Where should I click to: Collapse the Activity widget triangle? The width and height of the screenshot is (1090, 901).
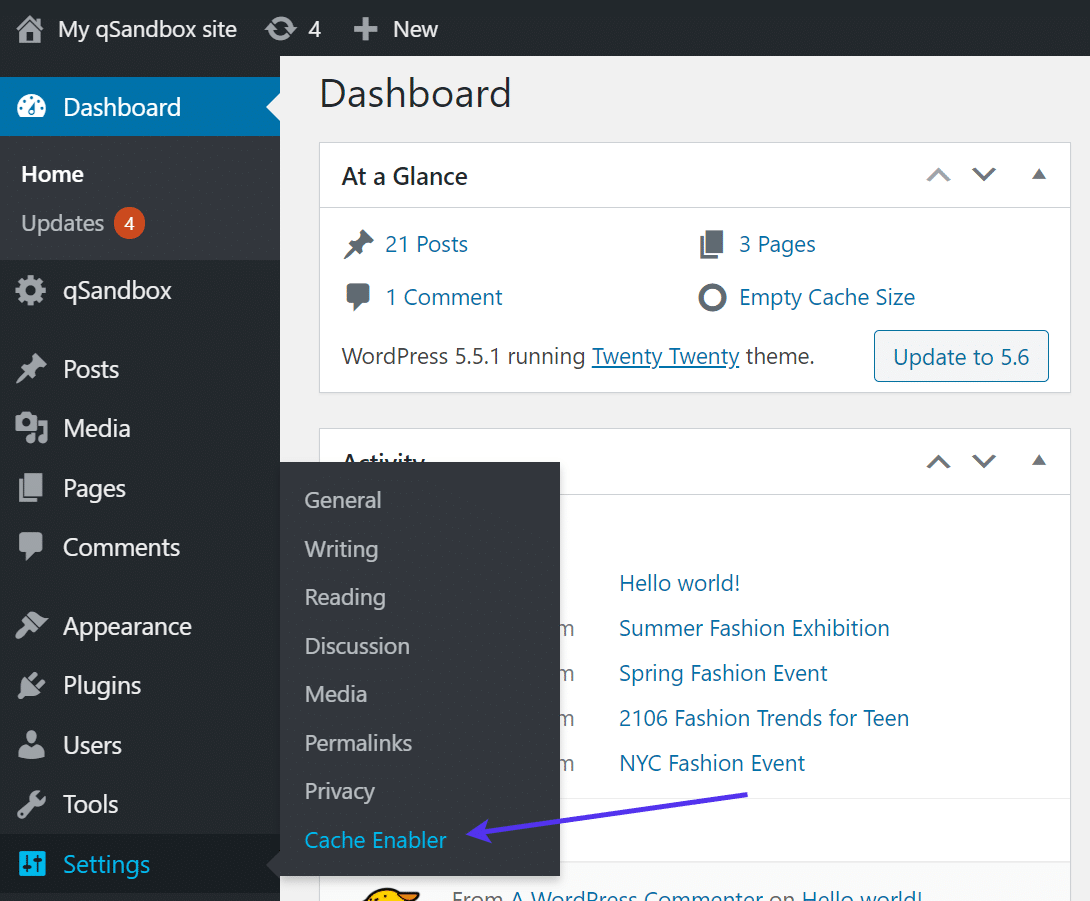(x=1038, y=461)
